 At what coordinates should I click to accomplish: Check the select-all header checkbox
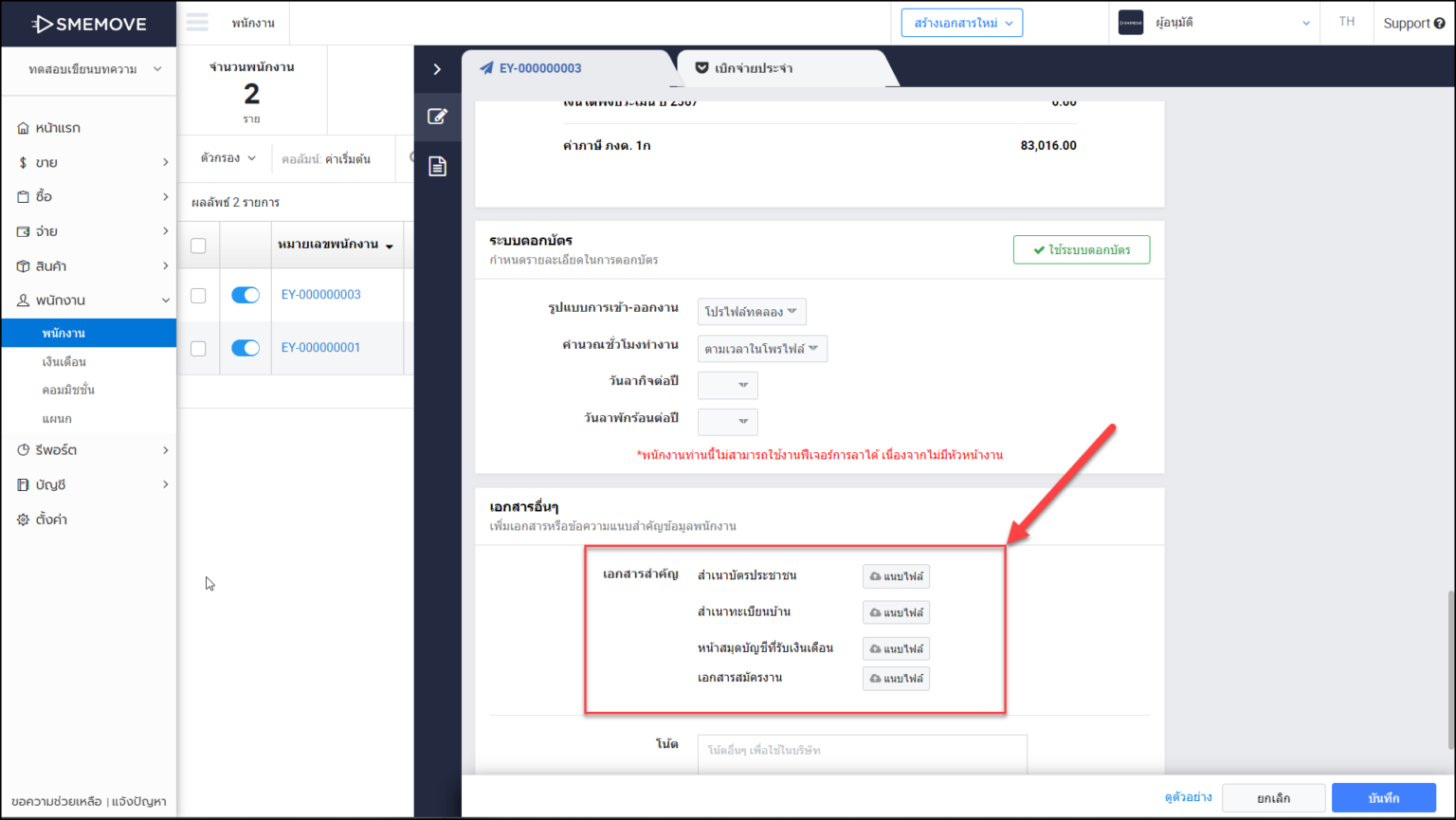click(198, 246)
